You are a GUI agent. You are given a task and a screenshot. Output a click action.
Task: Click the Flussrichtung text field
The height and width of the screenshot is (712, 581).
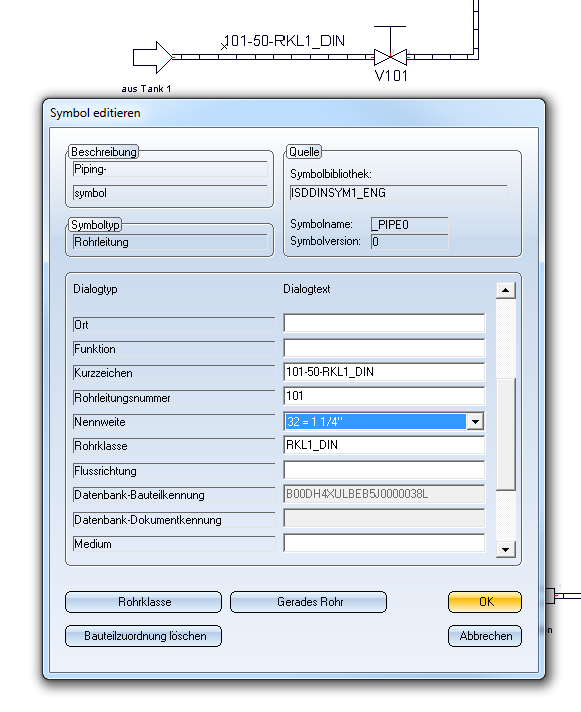pos(384,470)
